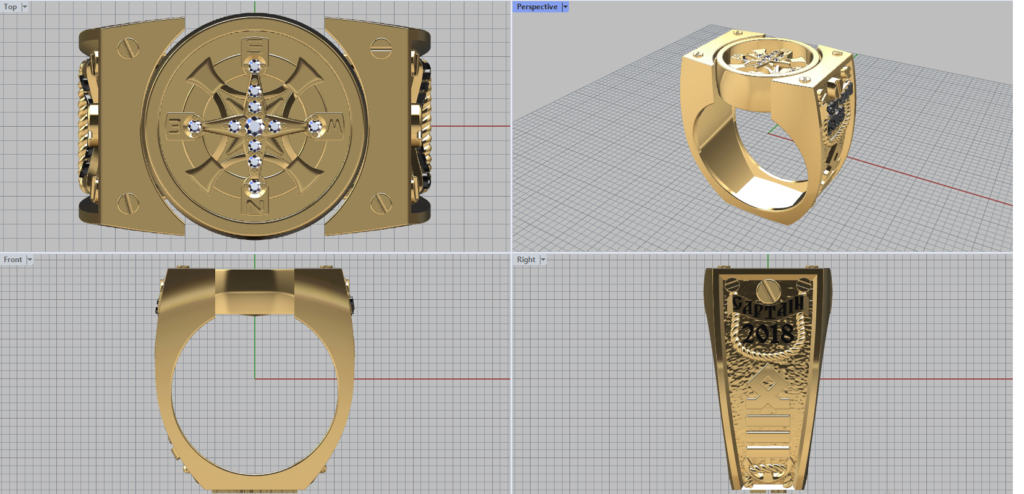Select the ring profile in Front viewport
The height and width of the screenshot is (494, 1024).
[255, 378]
